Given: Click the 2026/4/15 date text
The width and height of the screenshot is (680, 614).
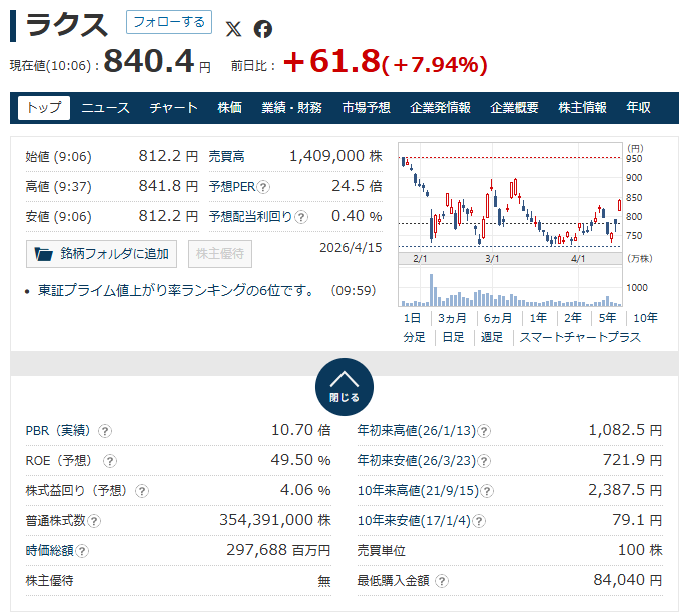Looking at the screenshot, I should tap(351, 248).
